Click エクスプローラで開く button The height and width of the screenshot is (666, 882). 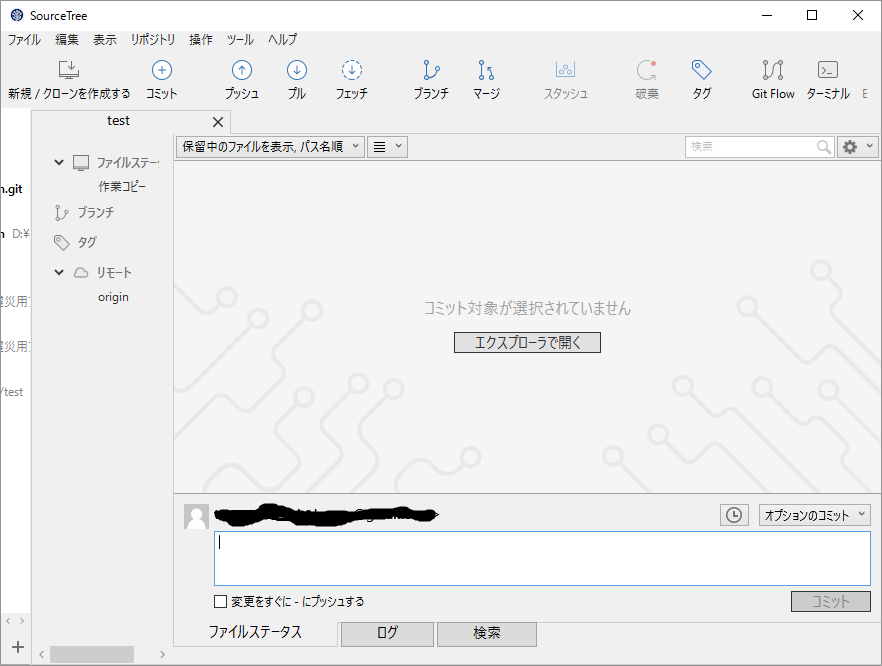pyautogui.click(x=527, y=342)
